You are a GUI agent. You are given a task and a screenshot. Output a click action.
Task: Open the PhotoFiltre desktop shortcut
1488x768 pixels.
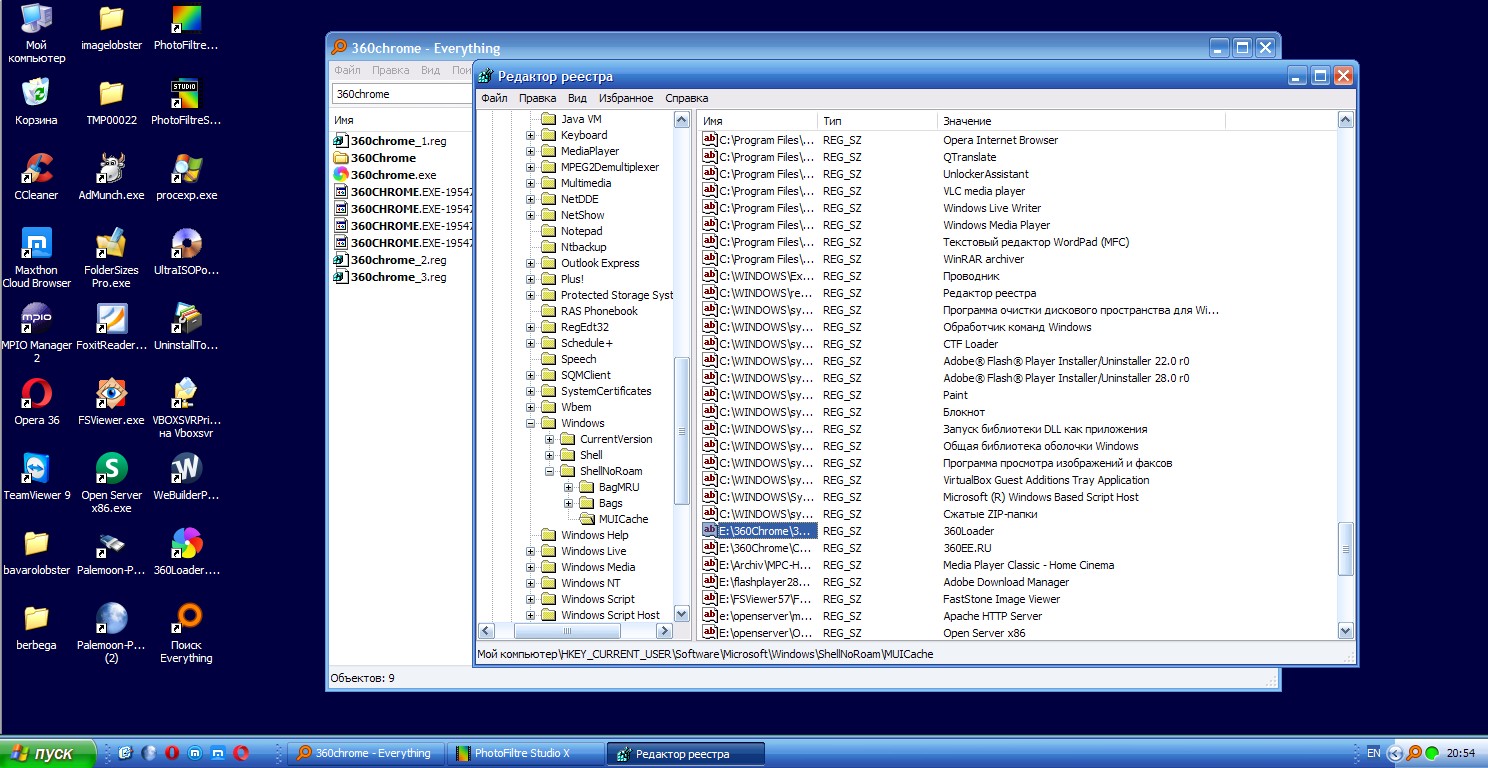(186, 27)
